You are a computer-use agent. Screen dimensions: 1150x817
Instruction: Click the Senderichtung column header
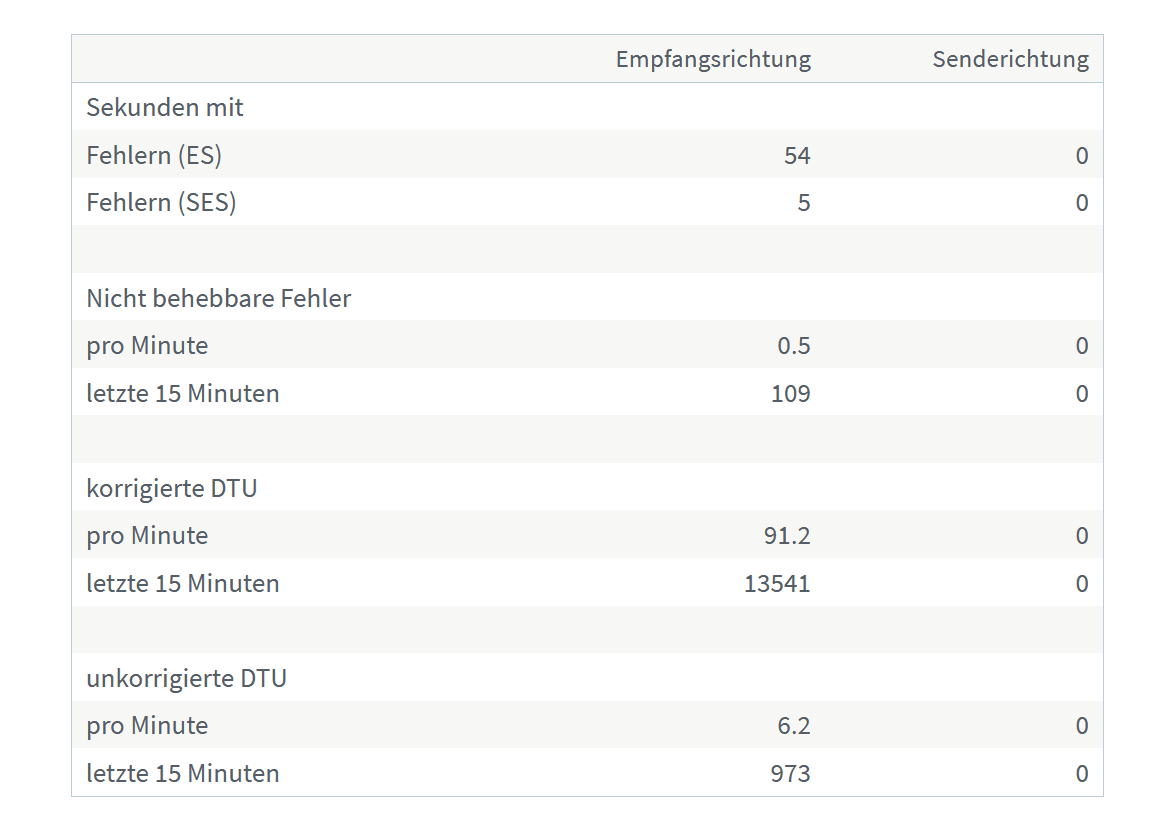click(1010, 59)
